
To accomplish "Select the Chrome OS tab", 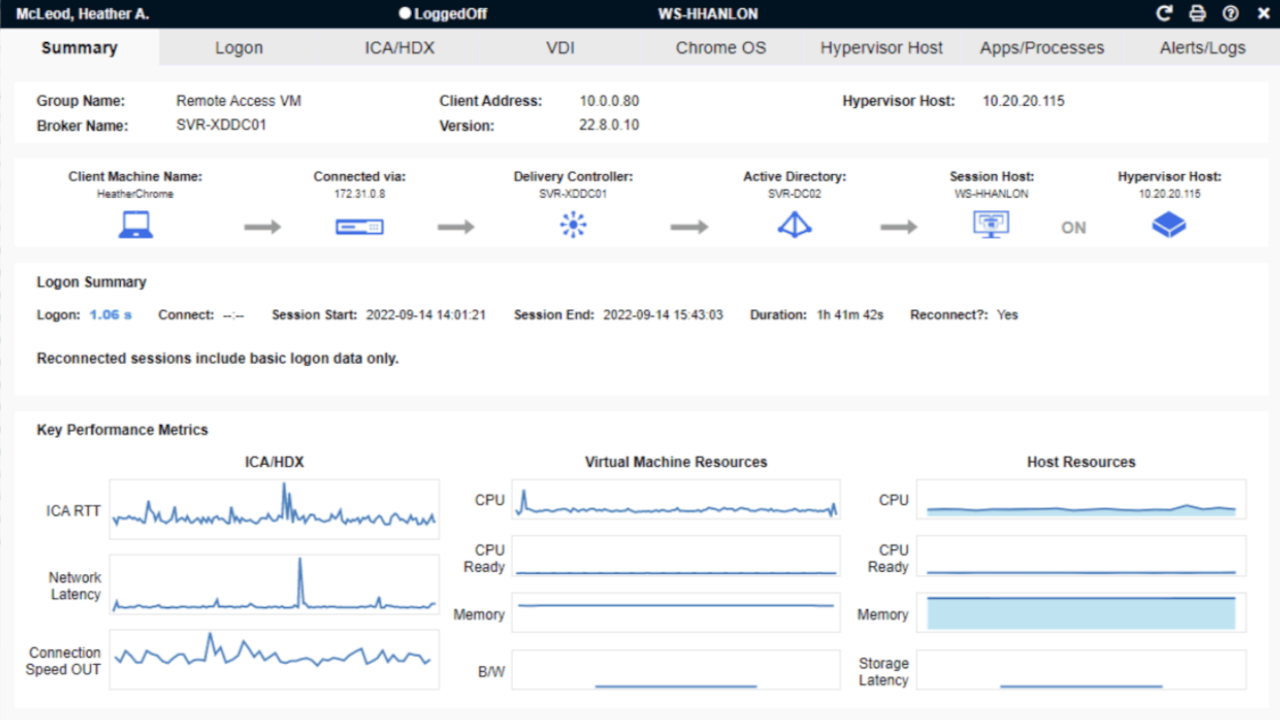I will (x=720, y=47).
